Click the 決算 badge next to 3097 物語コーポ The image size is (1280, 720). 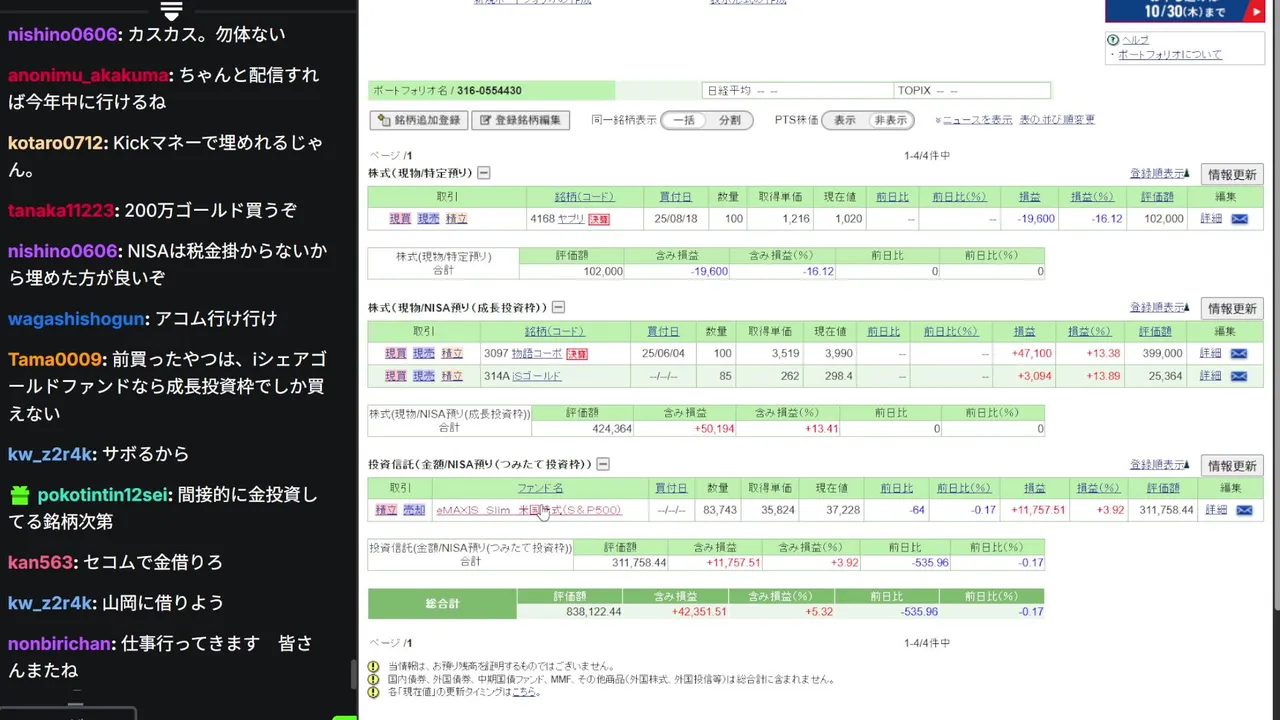pos(577,354)
